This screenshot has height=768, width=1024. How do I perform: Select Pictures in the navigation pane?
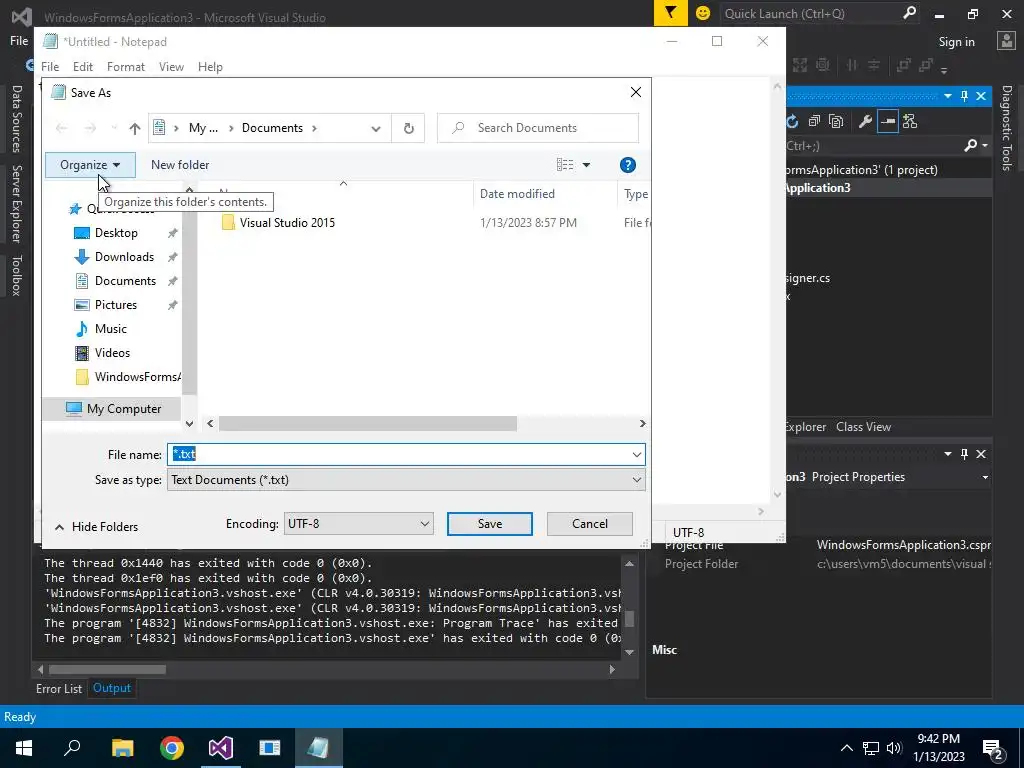[116, 305]
